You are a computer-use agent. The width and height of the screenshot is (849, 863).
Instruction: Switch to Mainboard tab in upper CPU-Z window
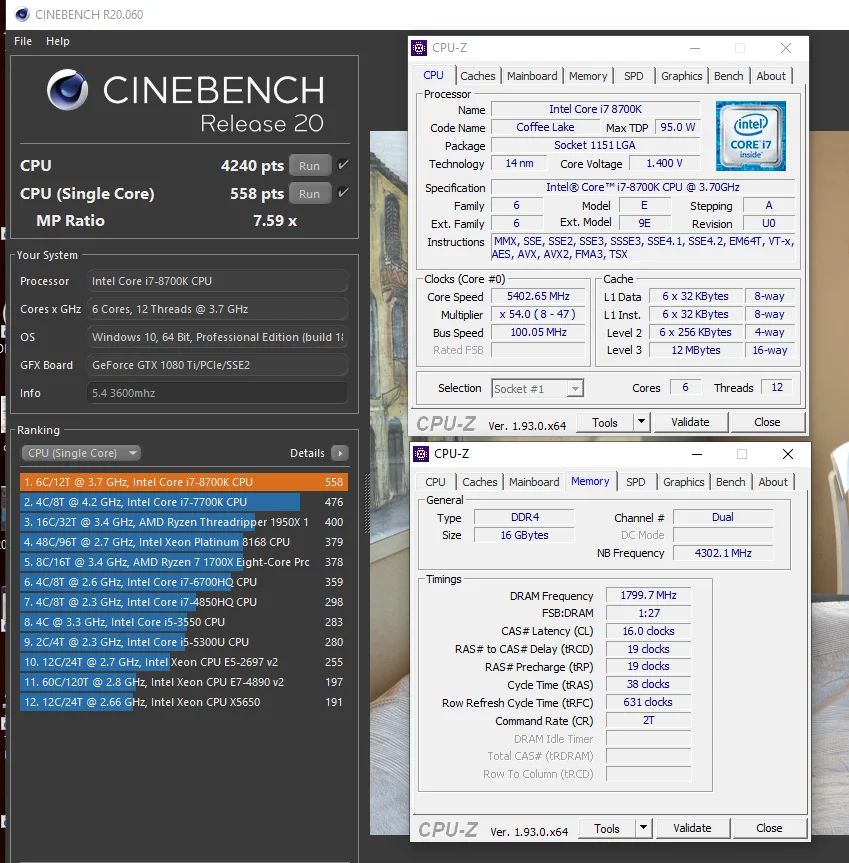(532, 76)
